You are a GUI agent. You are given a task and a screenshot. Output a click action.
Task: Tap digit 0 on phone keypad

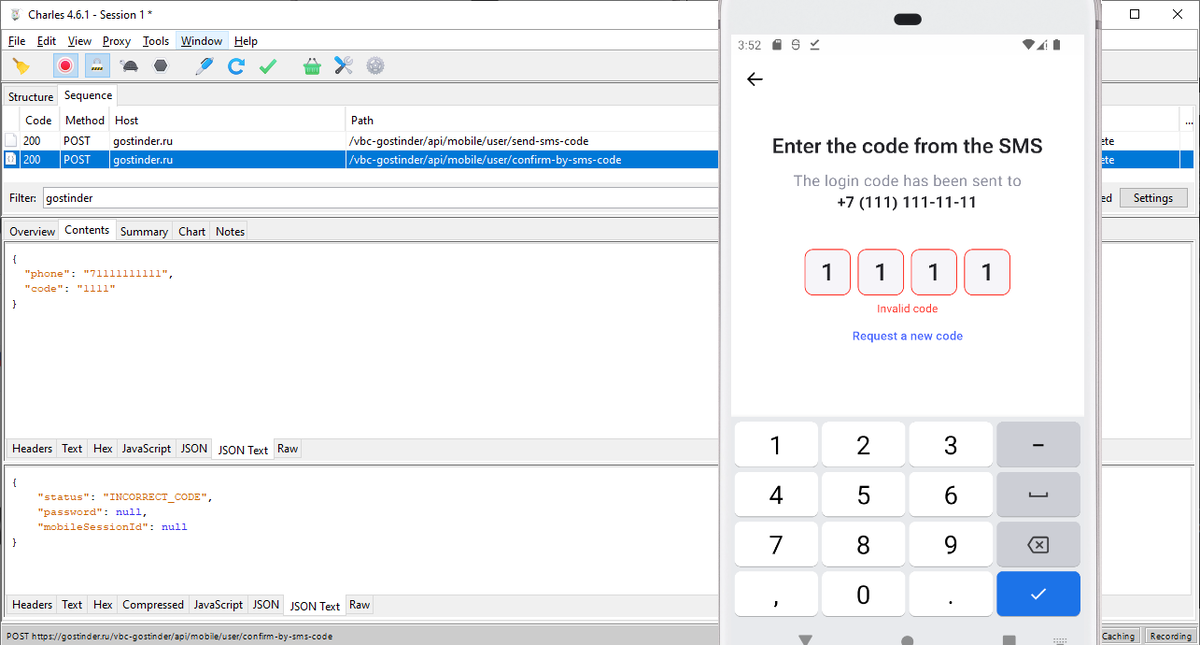[x=863, y=594]
